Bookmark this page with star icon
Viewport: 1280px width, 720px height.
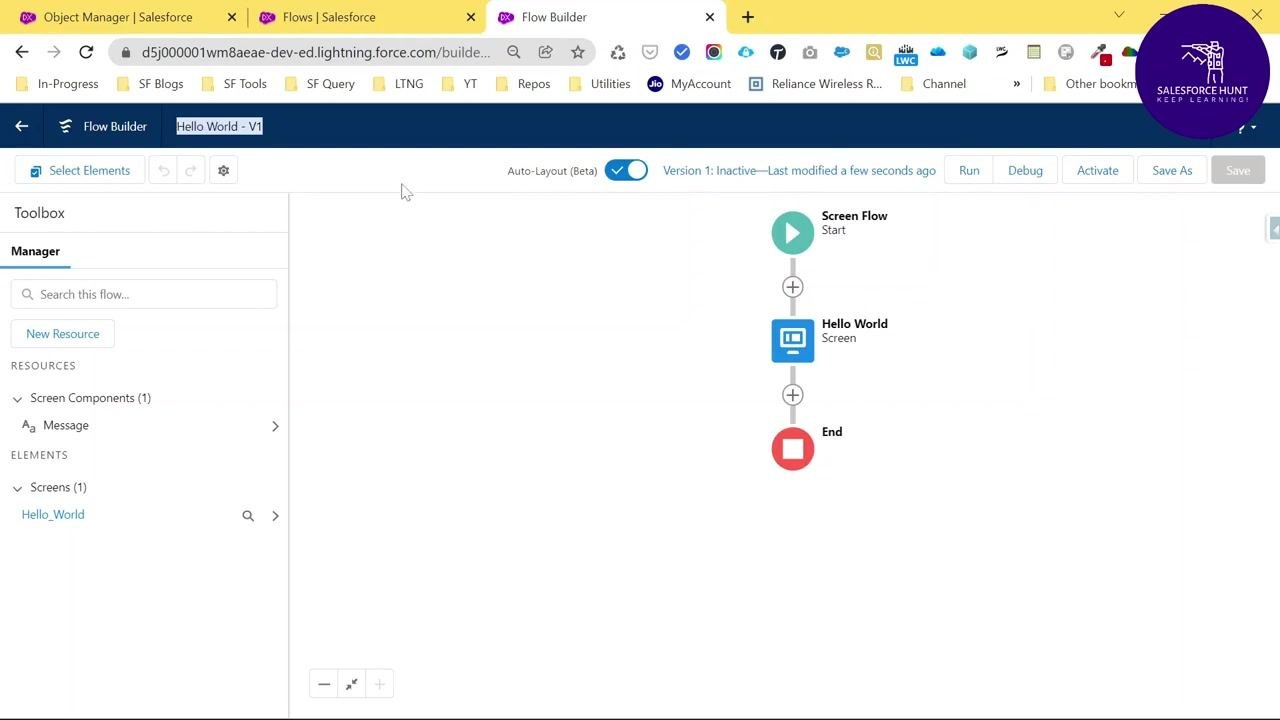click(x=577, y=52)
